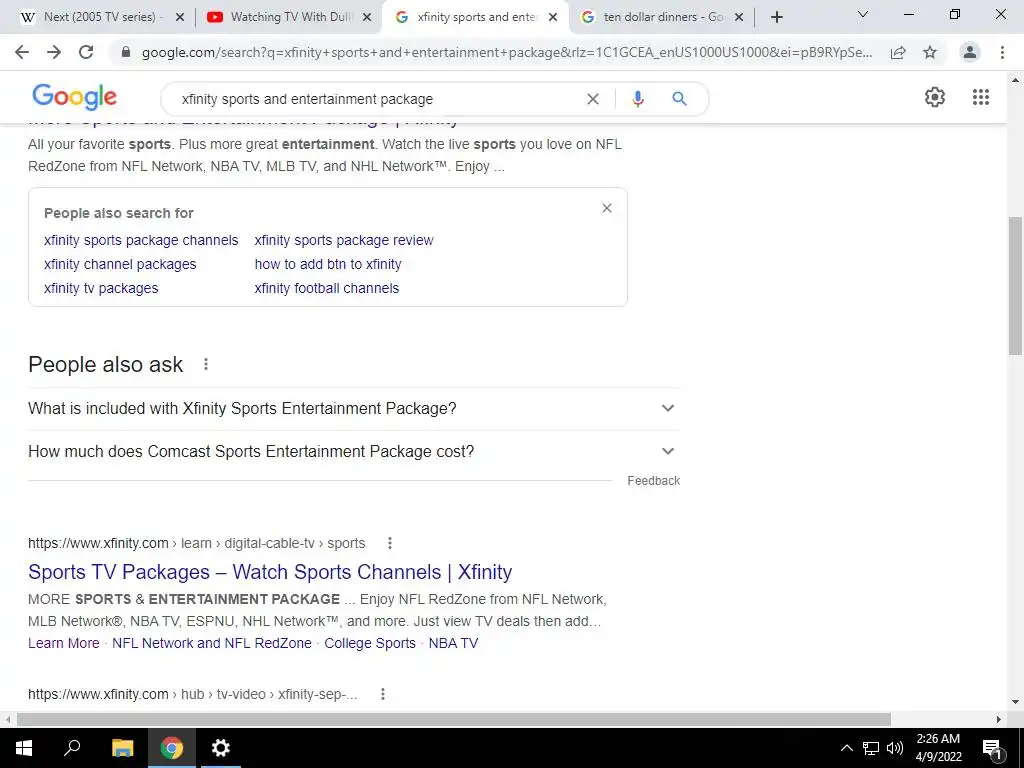Viewport: 1024px width, 768px height.
Task: Start voice search with microphone
Action: pos(638,99)
